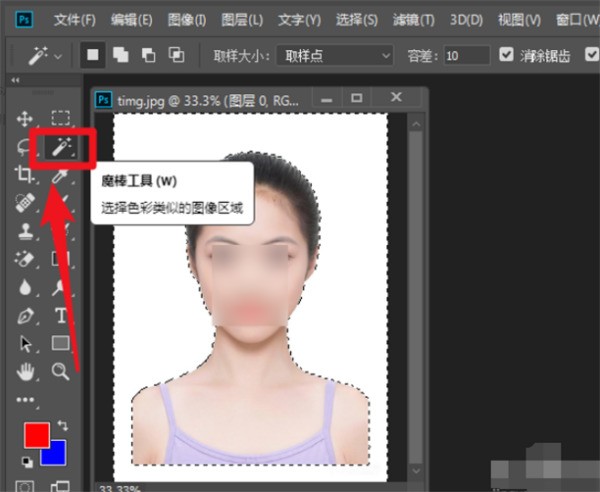This screenshot has height=492, width=600.
Task: Click the red foreground color swatch
Action: coord(35,436)
